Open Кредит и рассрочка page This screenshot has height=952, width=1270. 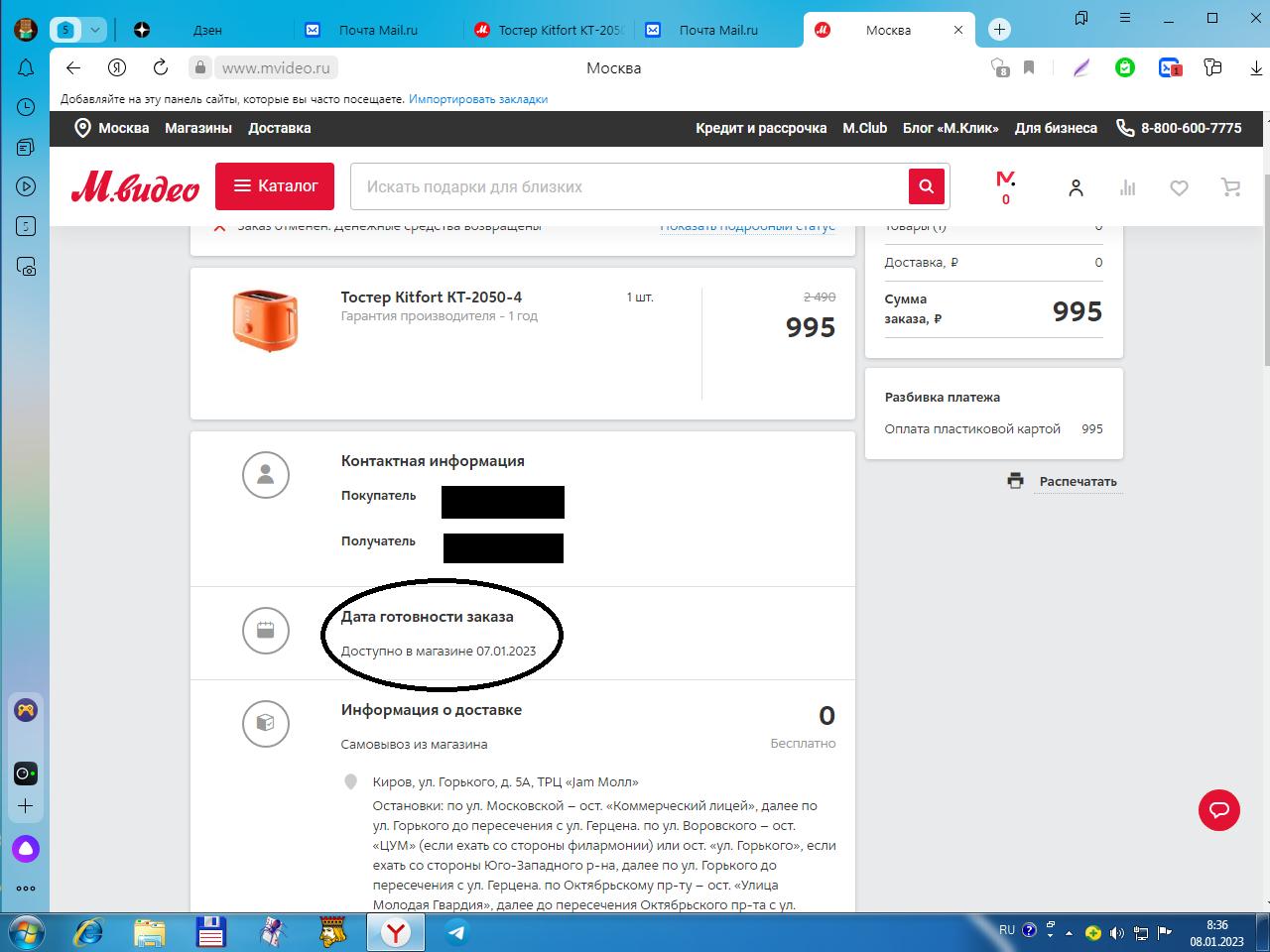click(760, 128)
